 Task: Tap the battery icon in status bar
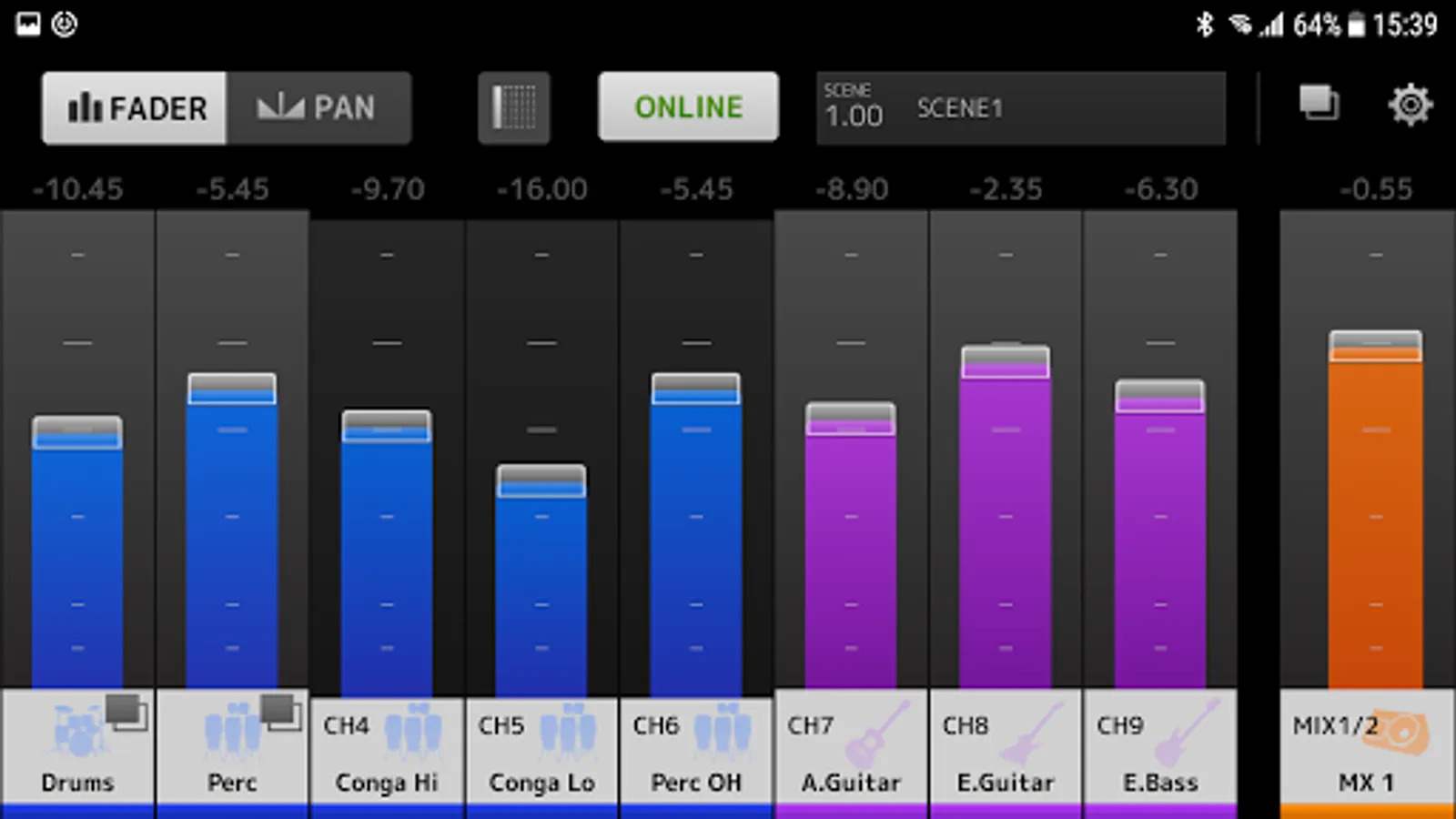pos(1356,25)
